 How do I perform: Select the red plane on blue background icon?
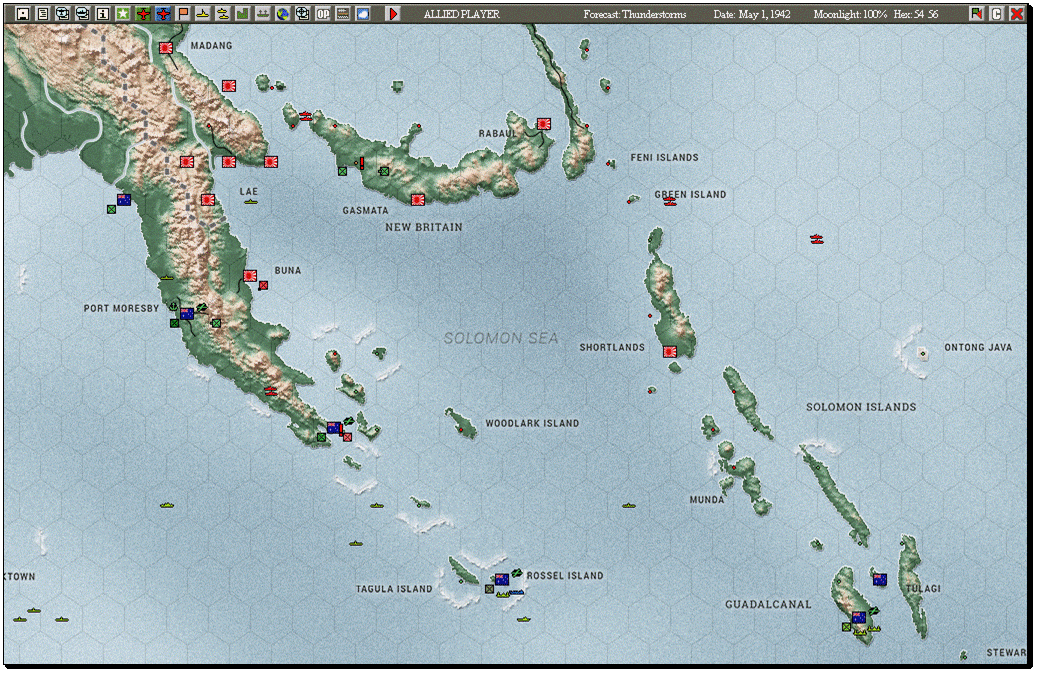pos(163,13)
